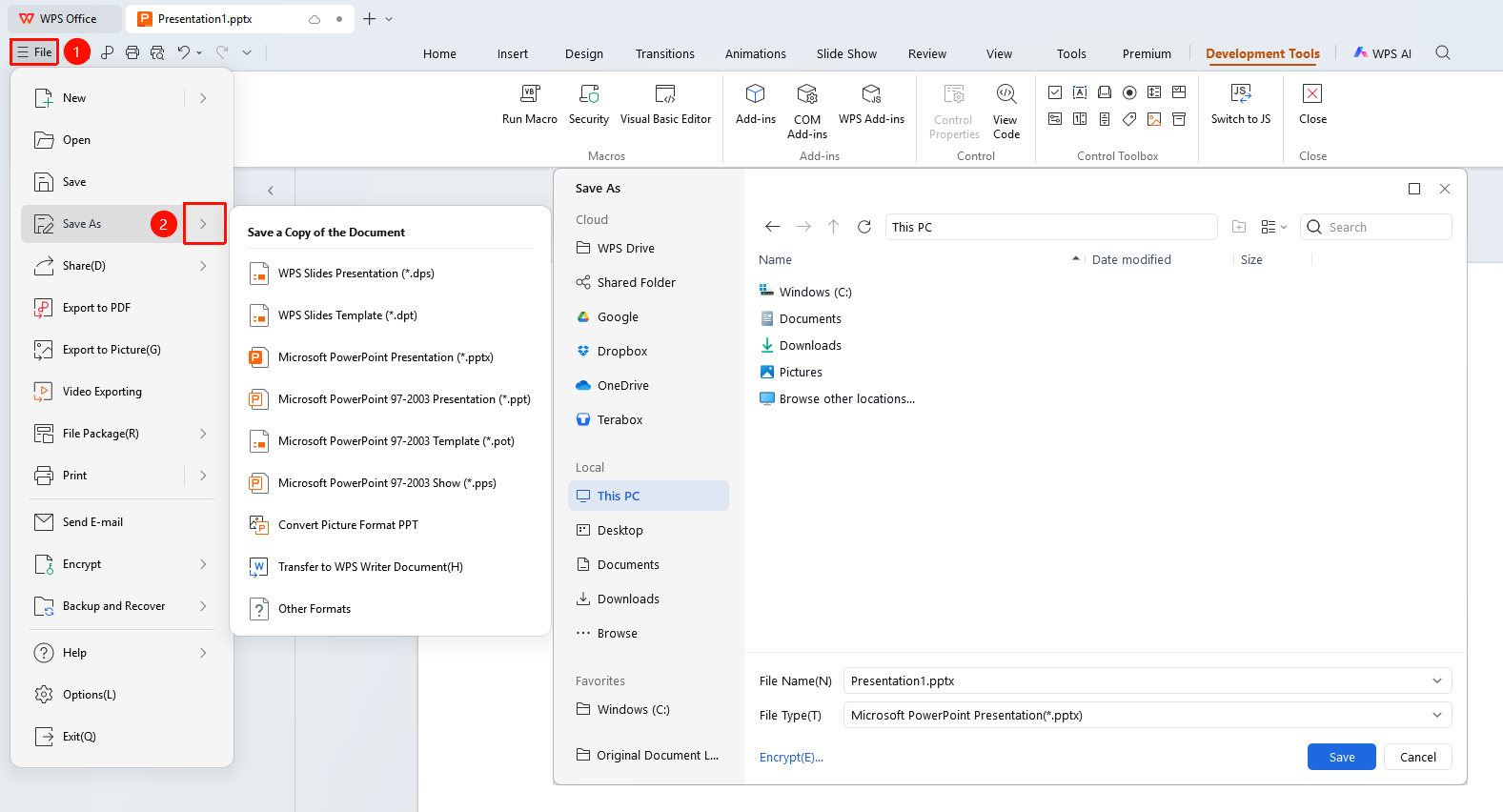Image resolution: width=1503 pixels, height=812 pixels.
Task: Open the quick access customize dropdown
Action: pos(247,52)
